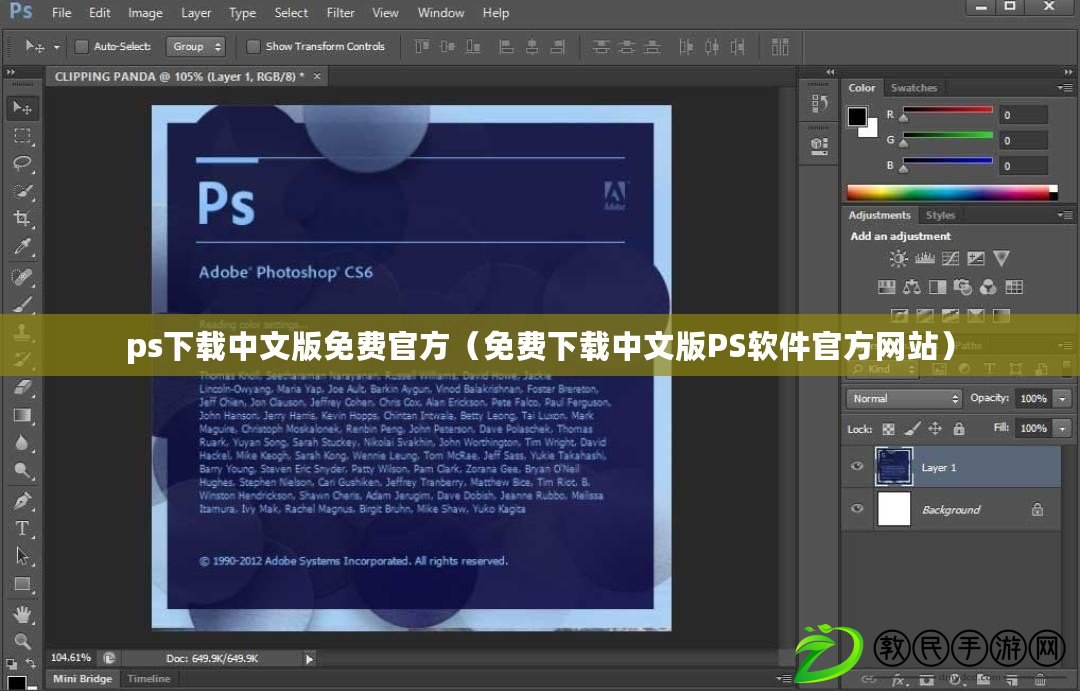Toggle lock all padlock icon
This screenshot has width=1080, height=691.
pyautogui.click(x=959, y=429)
